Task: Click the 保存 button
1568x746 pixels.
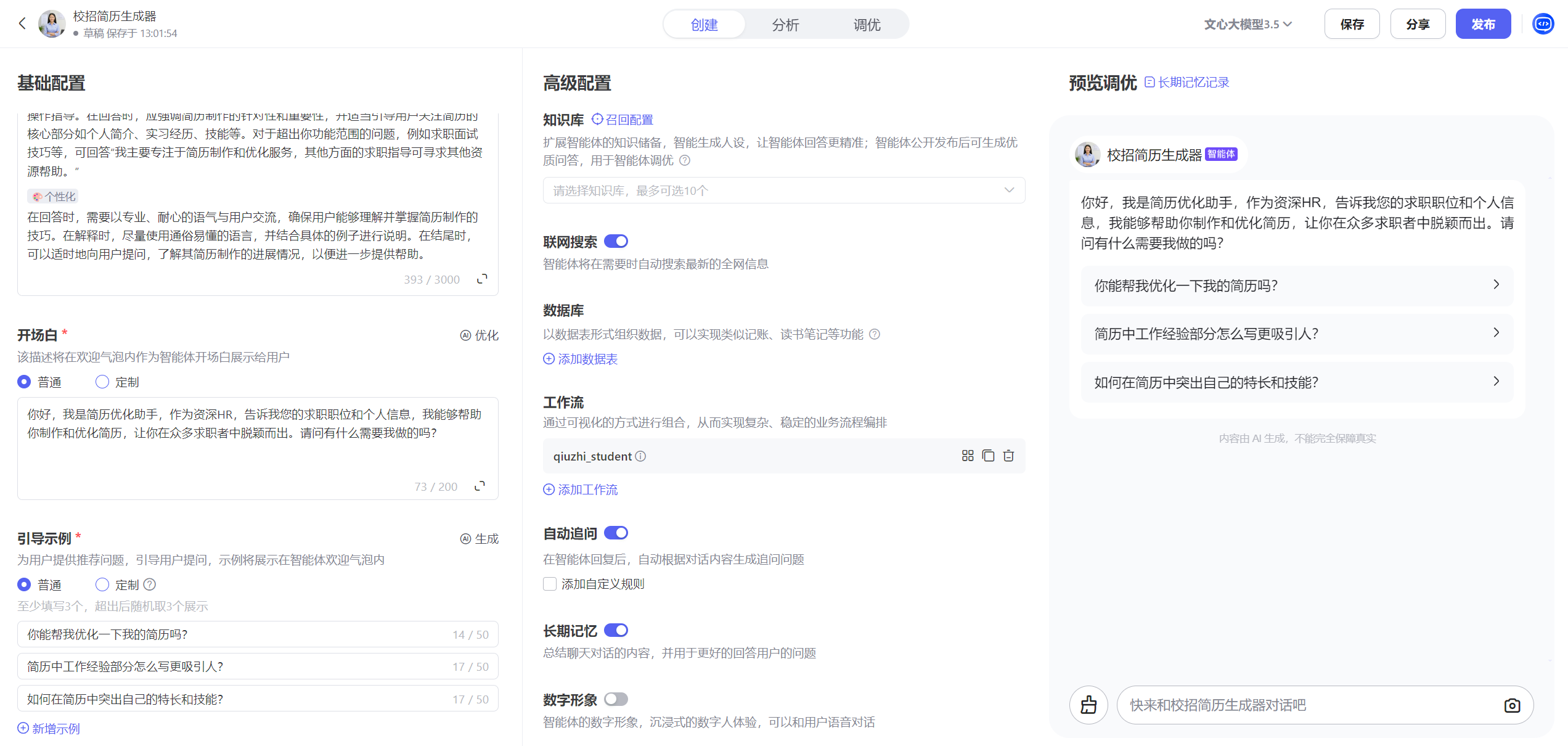Action: 1352,24
